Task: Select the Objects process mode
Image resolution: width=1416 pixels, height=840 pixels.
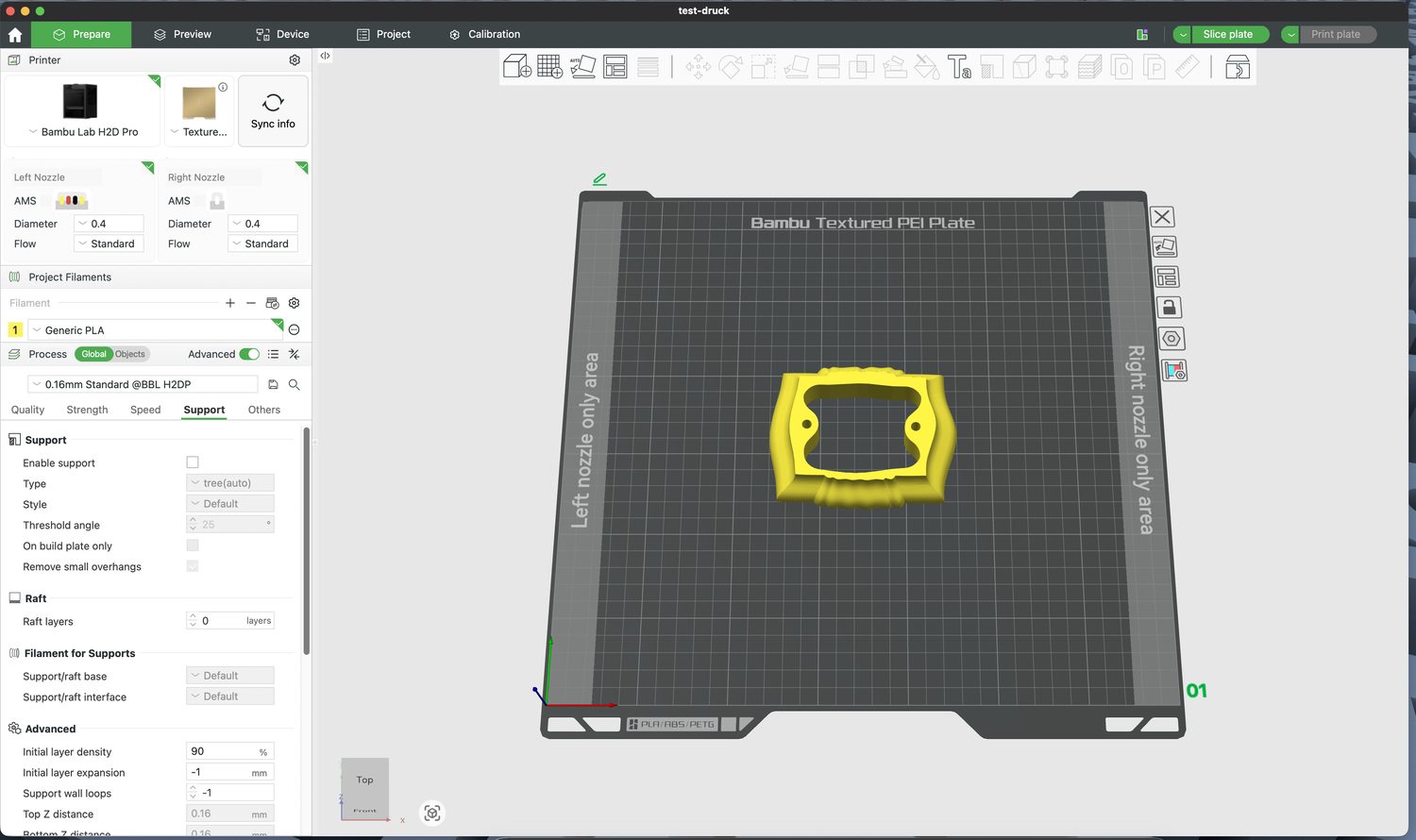Action: (130, 354)
